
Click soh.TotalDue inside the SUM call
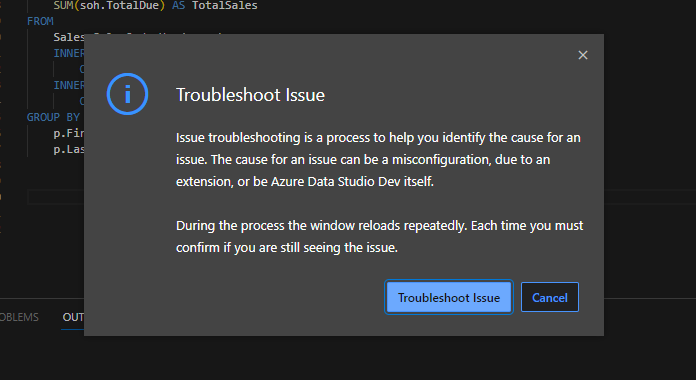click(x=119, y=5)
